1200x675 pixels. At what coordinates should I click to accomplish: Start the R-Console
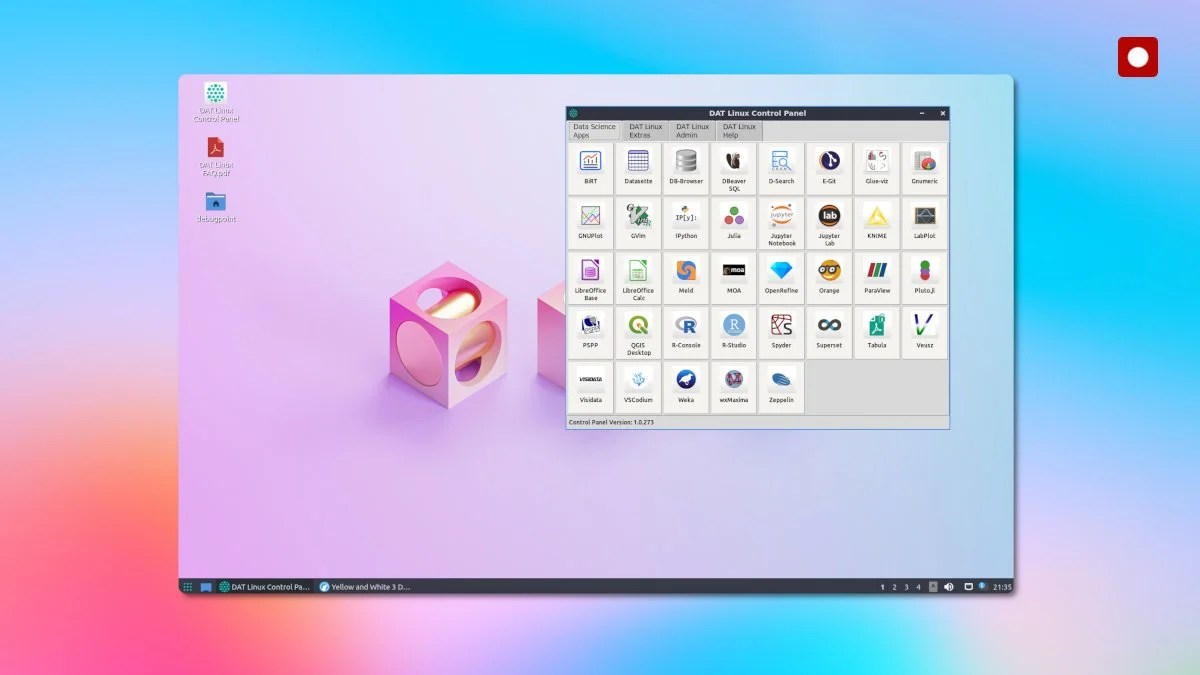point(686,333)
